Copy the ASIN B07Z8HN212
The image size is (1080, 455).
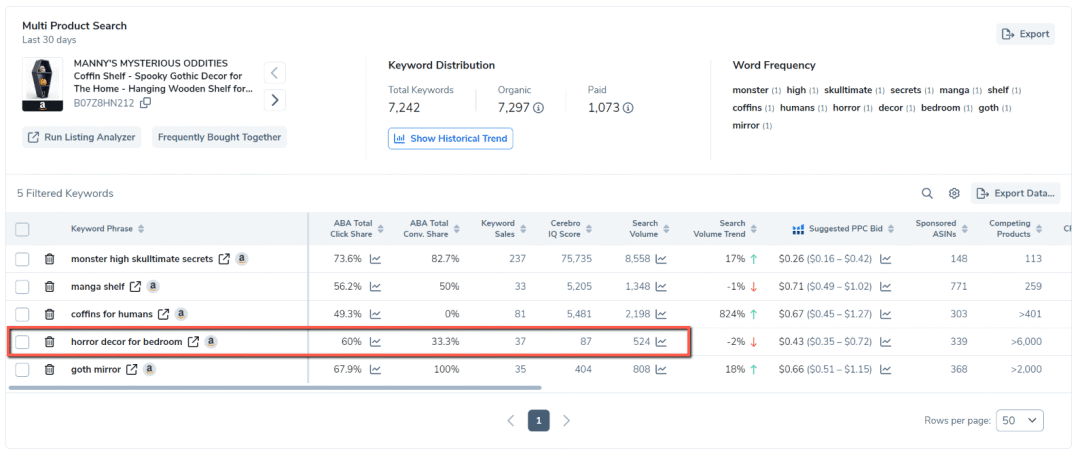pyautogui.click(x=146, y=103)
